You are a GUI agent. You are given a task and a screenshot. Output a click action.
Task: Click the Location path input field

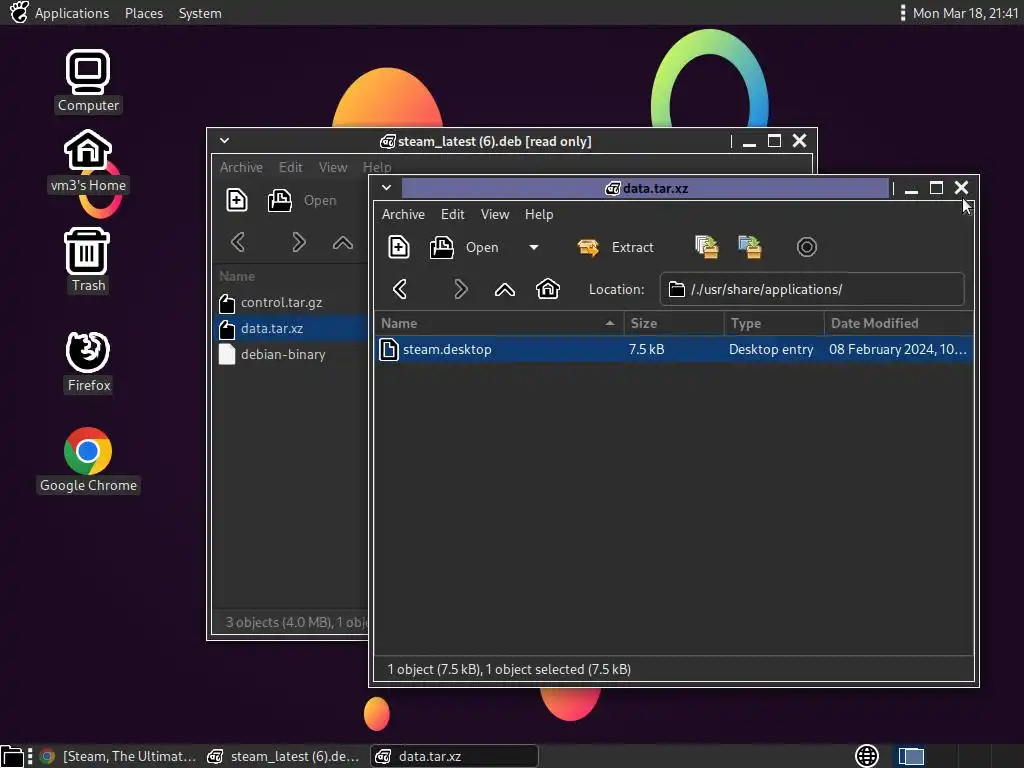[812, 289]
